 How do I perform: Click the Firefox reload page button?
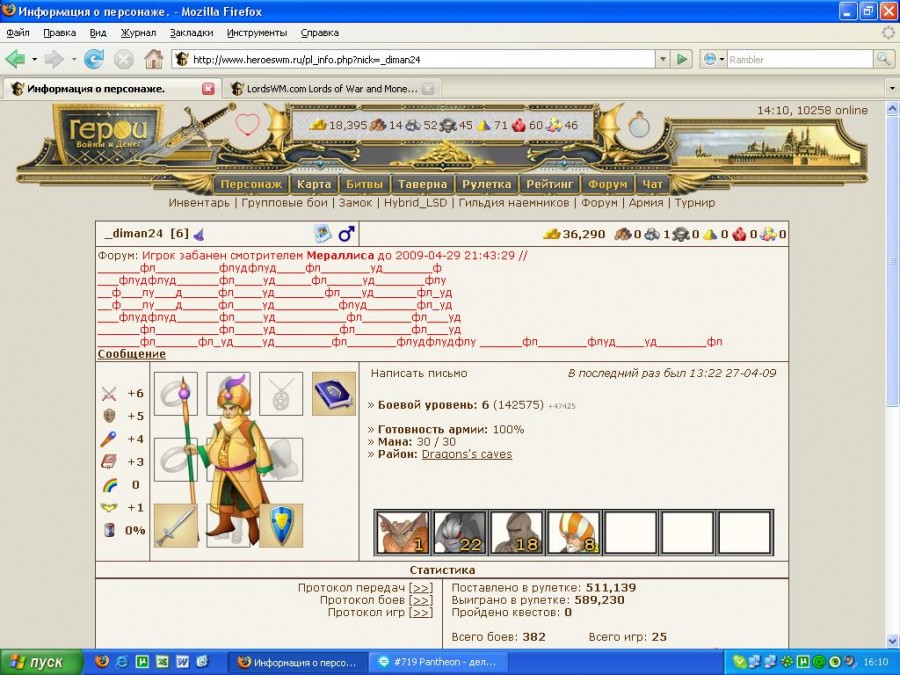(94, 59)
